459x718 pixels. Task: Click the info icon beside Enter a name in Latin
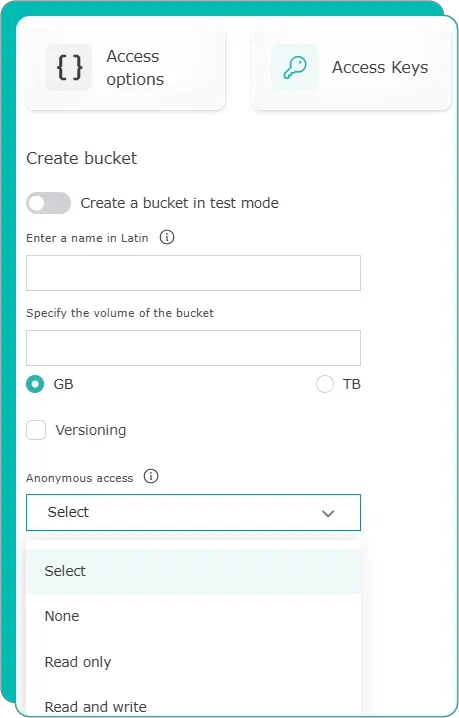tap(167, 237)
